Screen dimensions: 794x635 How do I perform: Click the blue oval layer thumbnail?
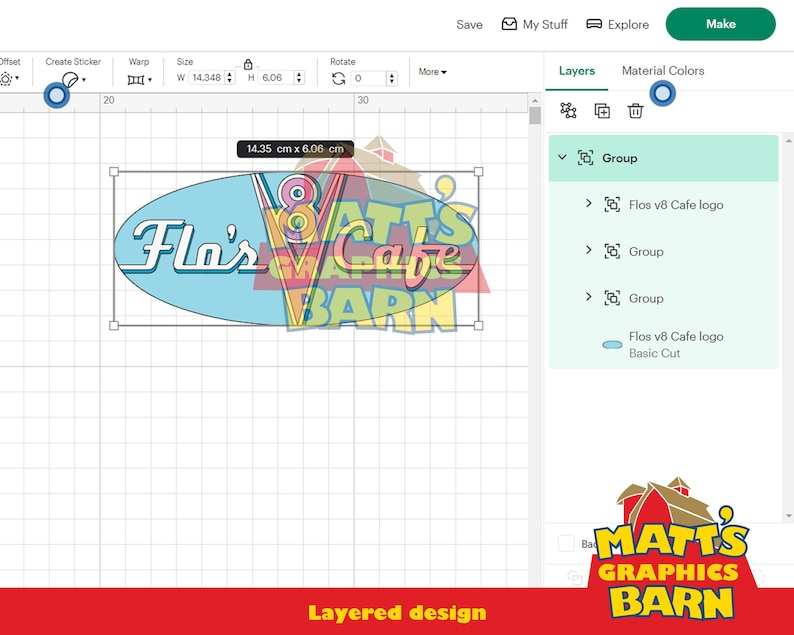pos(612,345)
